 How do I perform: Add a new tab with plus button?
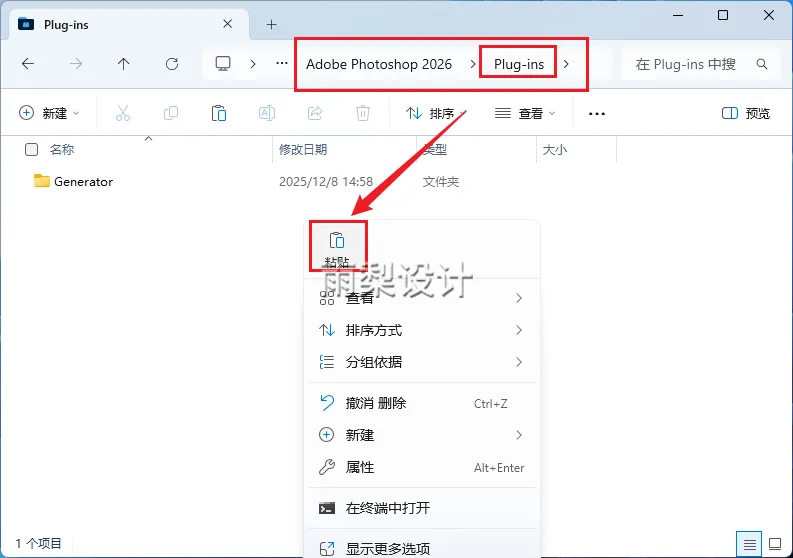coord(272,24)
